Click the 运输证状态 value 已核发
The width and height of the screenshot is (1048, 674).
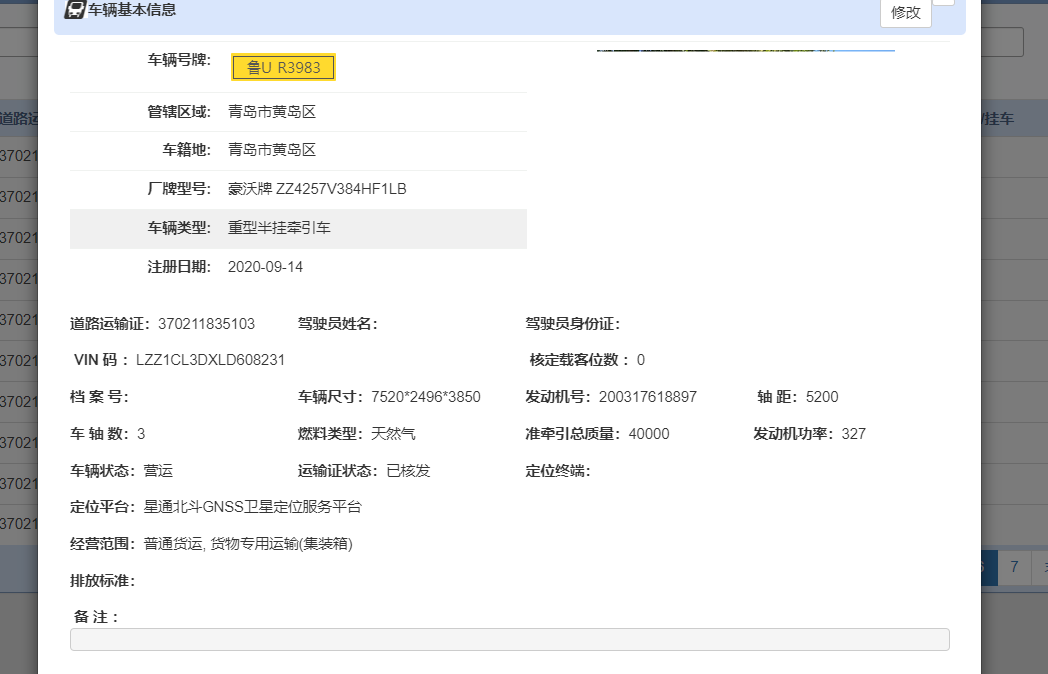point(408,471)
